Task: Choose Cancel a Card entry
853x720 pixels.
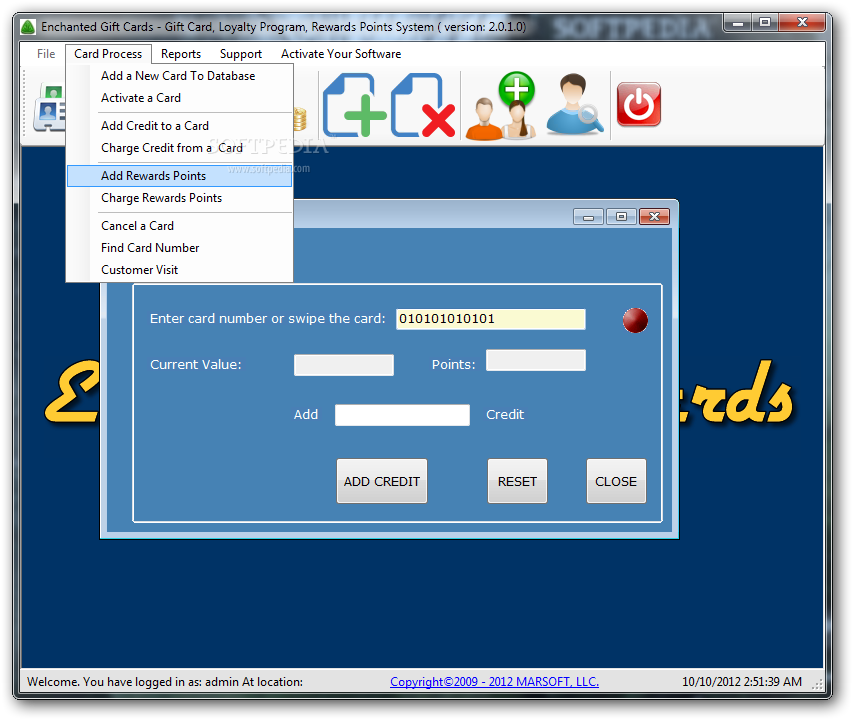Action: 179,226
